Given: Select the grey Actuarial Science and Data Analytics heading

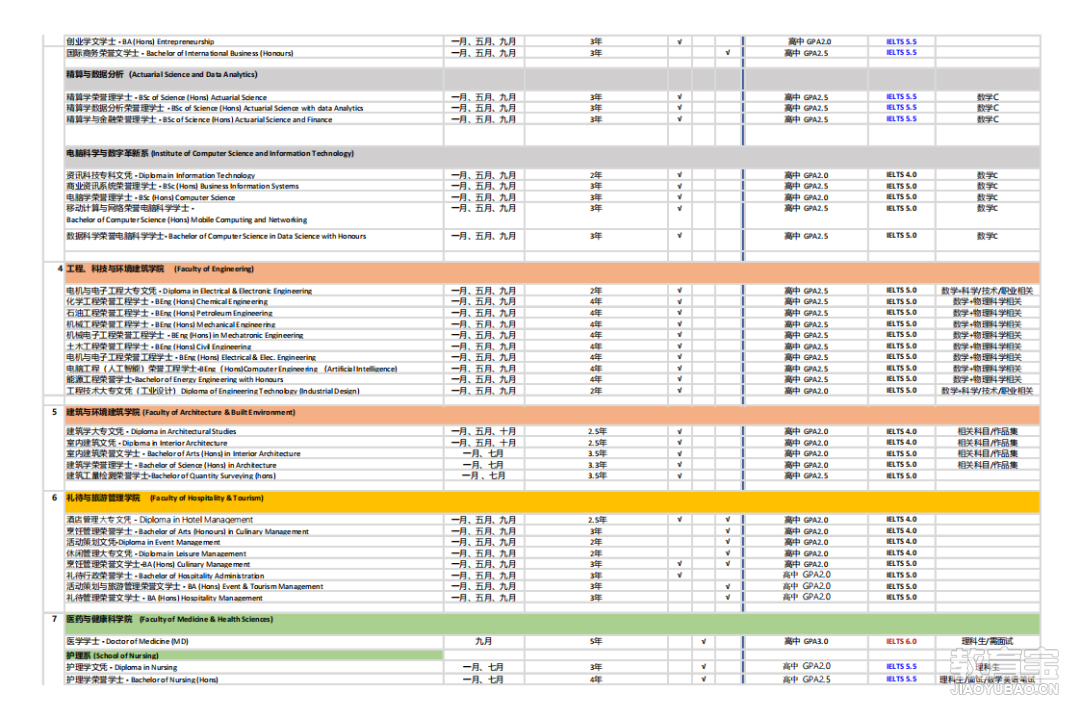Looking at the screenshot, I should pos(160,75).
